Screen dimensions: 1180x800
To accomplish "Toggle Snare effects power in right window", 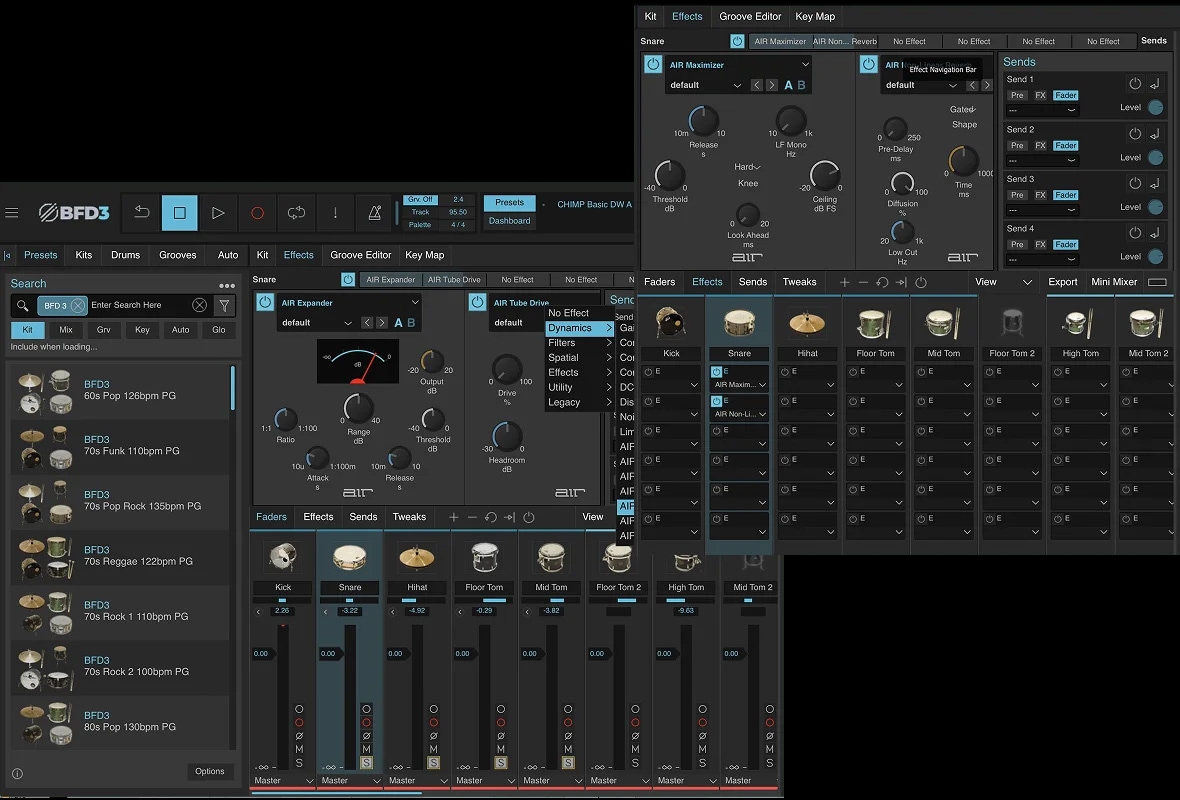I will [x=737, y=41].
